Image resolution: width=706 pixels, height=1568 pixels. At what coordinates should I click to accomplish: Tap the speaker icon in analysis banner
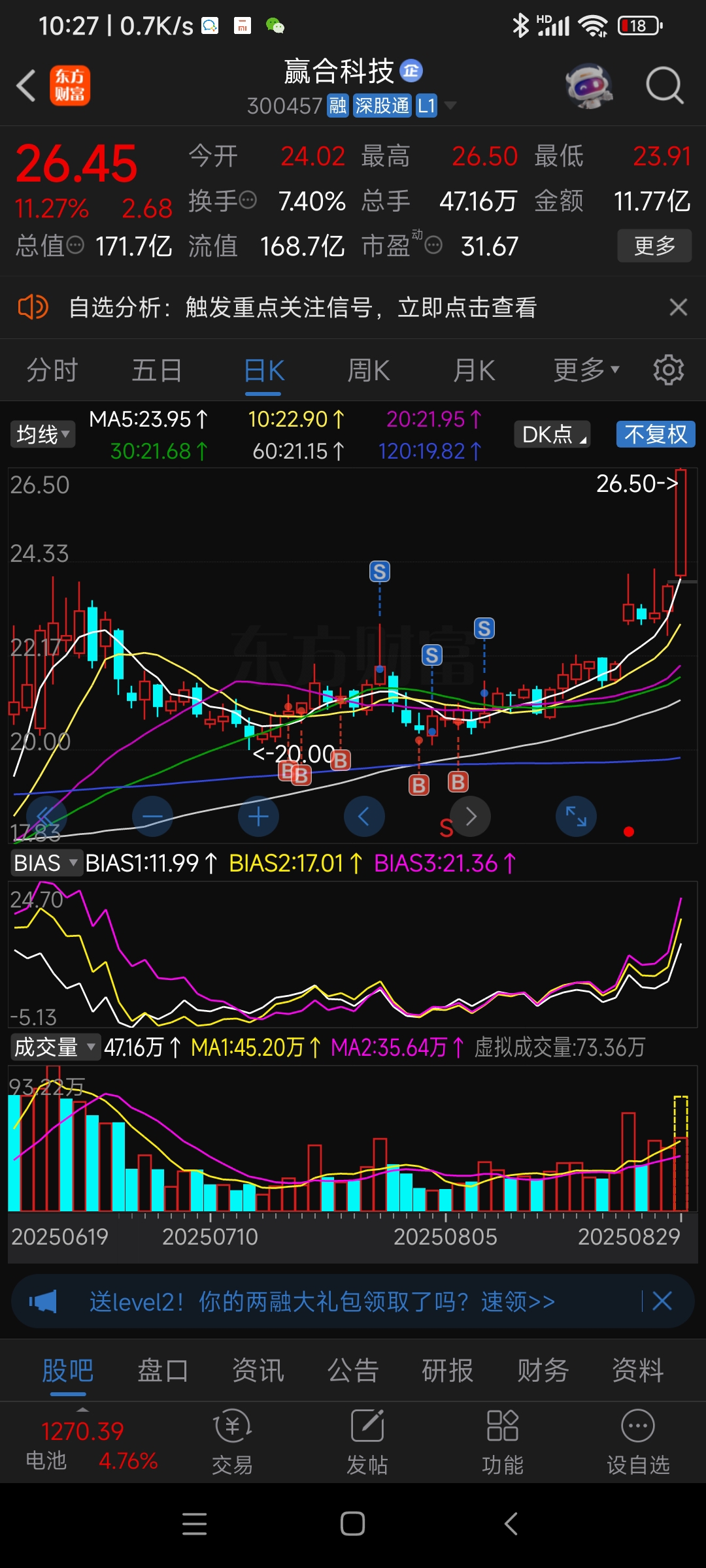point(33,306)
